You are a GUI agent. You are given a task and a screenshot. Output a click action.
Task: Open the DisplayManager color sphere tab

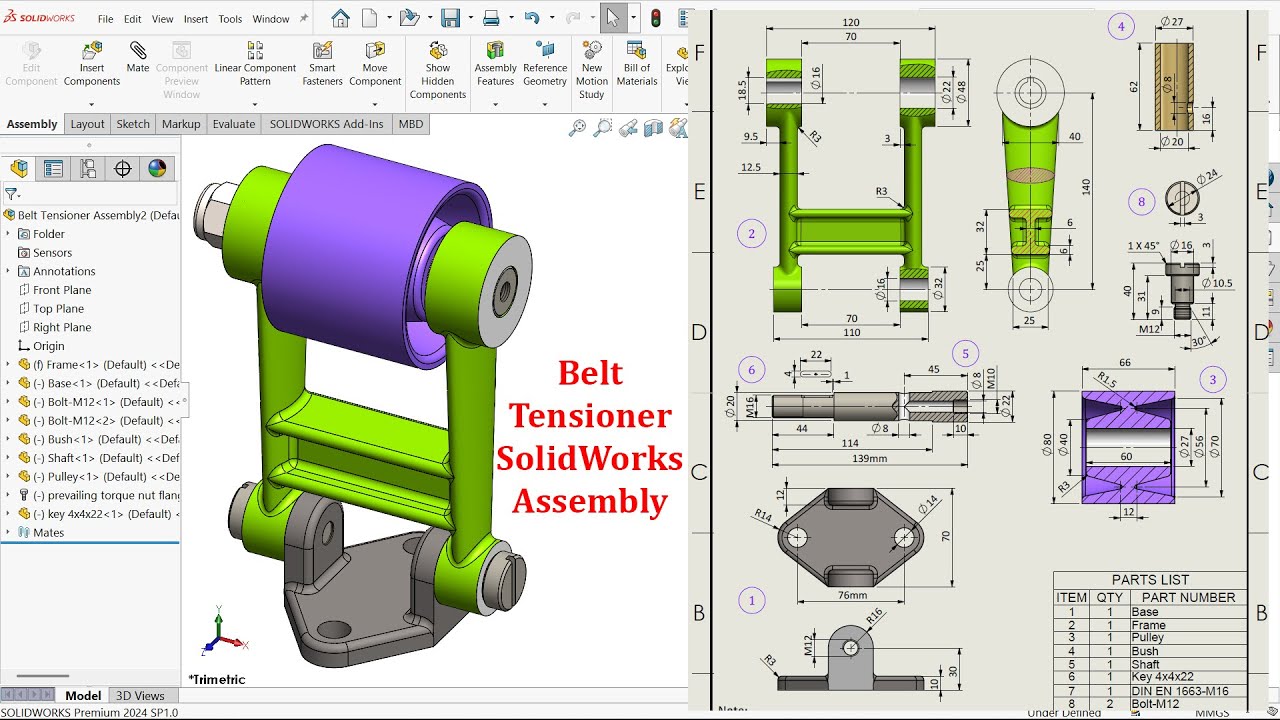(157, 168)
